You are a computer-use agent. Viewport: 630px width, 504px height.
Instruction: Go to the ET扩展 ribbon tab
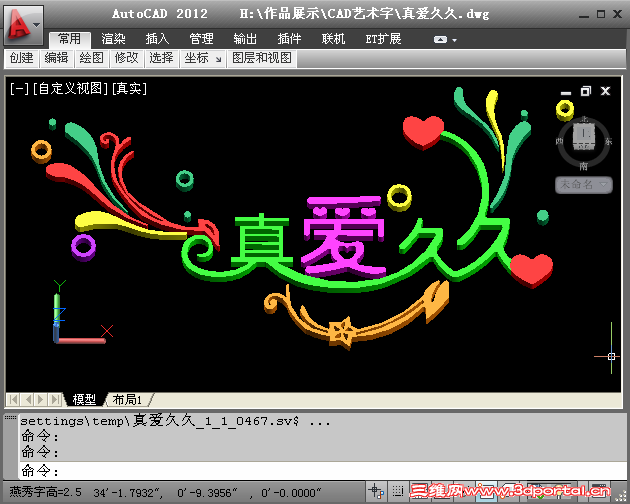(x=383, y=39)
